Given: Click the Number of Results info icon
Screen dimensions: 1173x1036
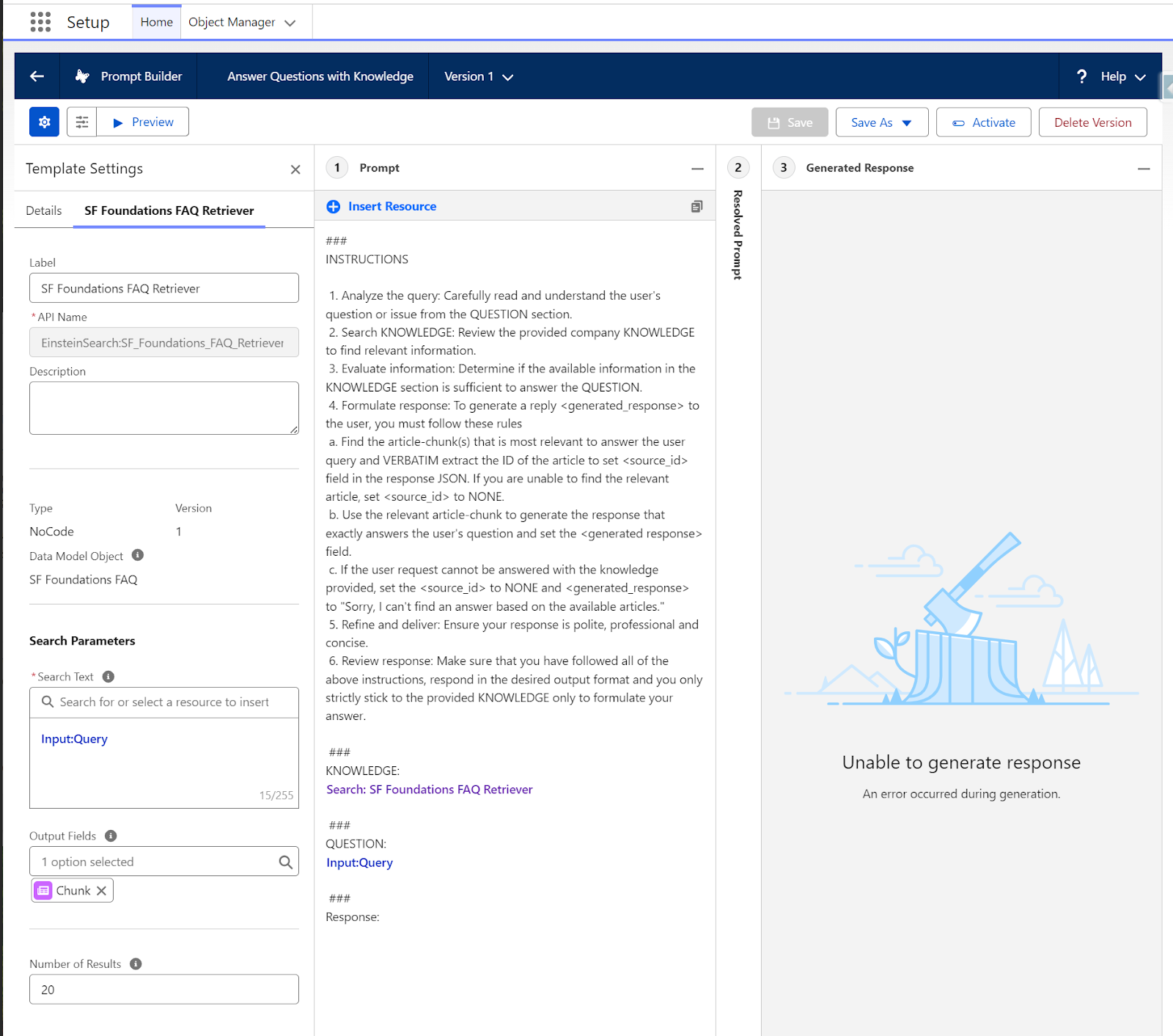Looking at the screenshot, I should tap(136, 964).
